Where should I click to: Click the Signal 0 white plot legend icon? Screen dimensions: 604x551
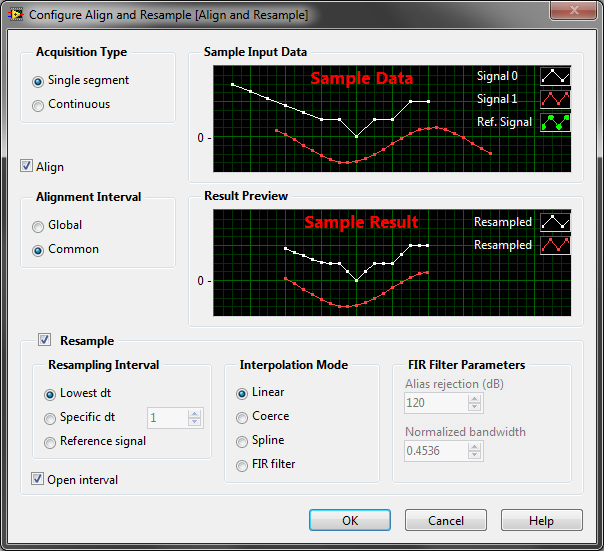[555, 76]
